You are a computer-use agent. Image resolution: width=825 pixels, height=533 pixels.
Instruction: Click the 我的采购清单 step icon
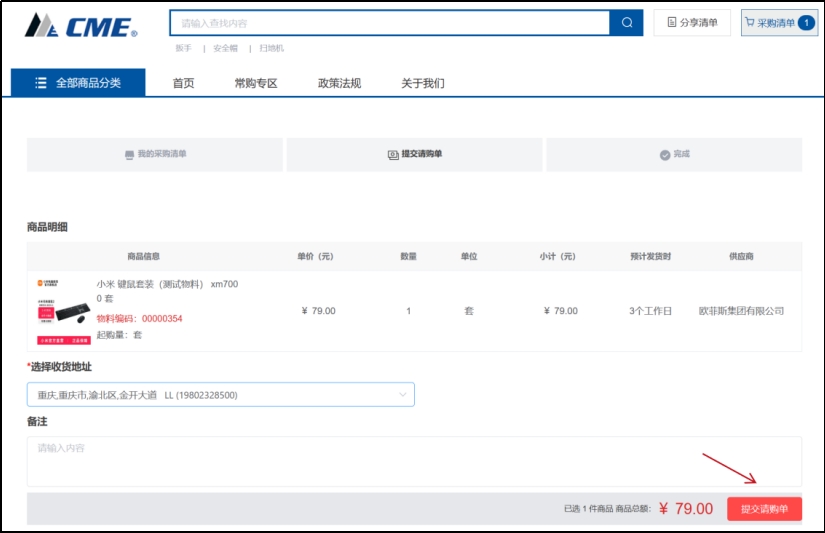coord(129,155)
